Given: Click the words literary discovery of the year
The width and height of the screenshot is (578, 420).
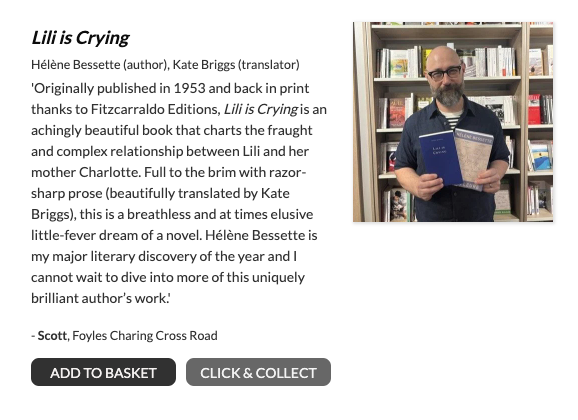Looking at the screenshot, I should tap(178, 257).
